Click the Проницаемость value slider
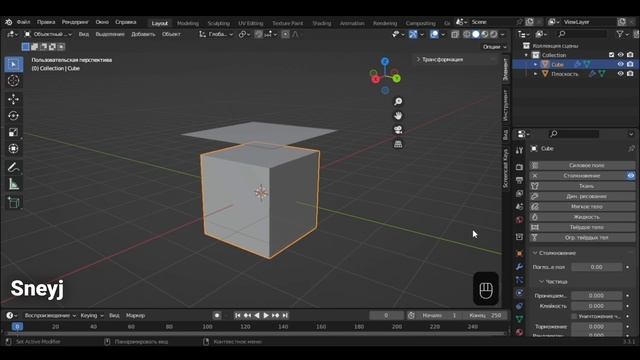Viewport: 640px width, 360px height. [596, 296]
